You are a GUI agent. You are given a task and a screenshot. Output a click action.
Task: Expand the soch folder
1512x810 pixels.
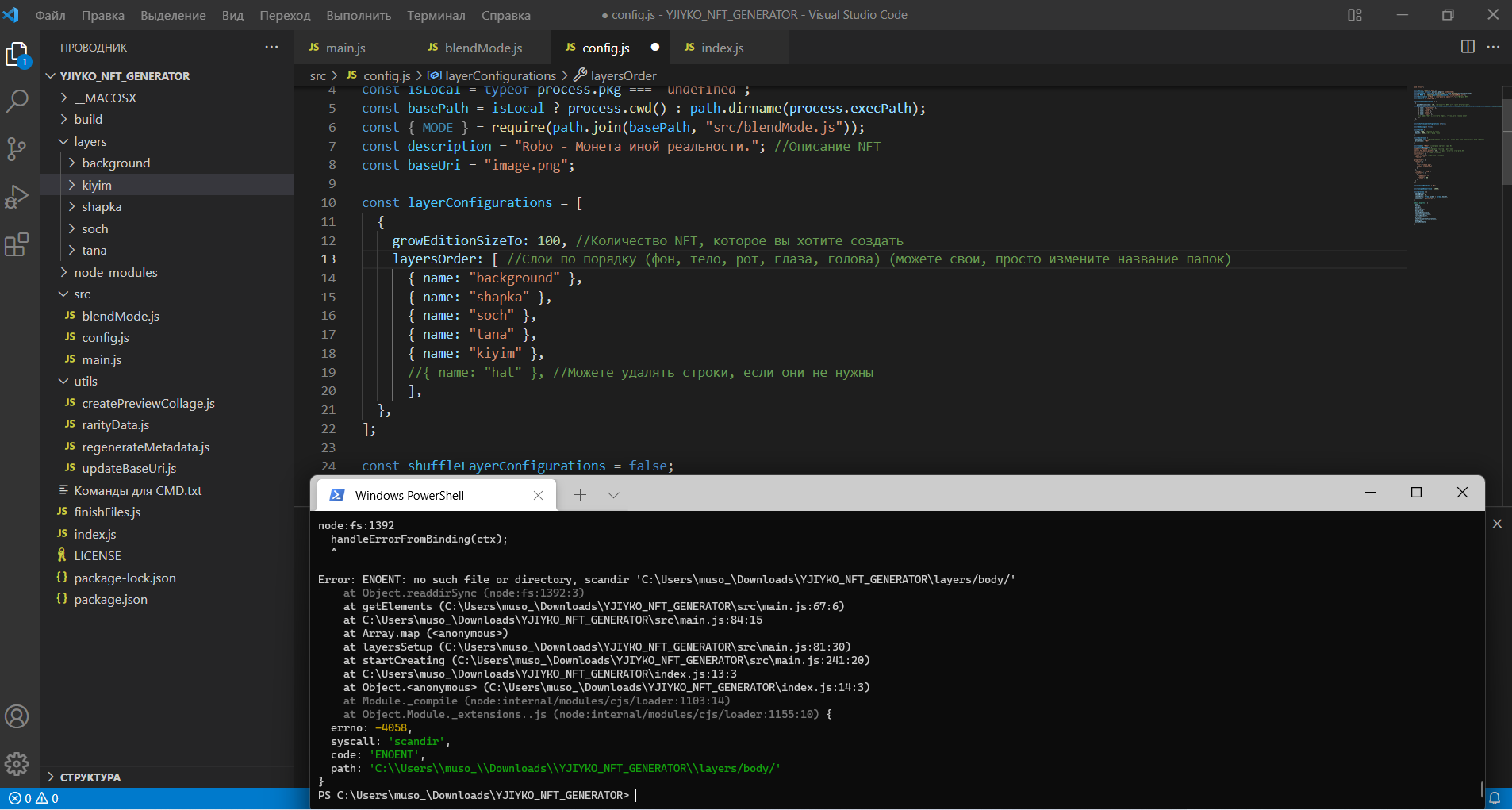pyautogui.click(x=167, y=228)
